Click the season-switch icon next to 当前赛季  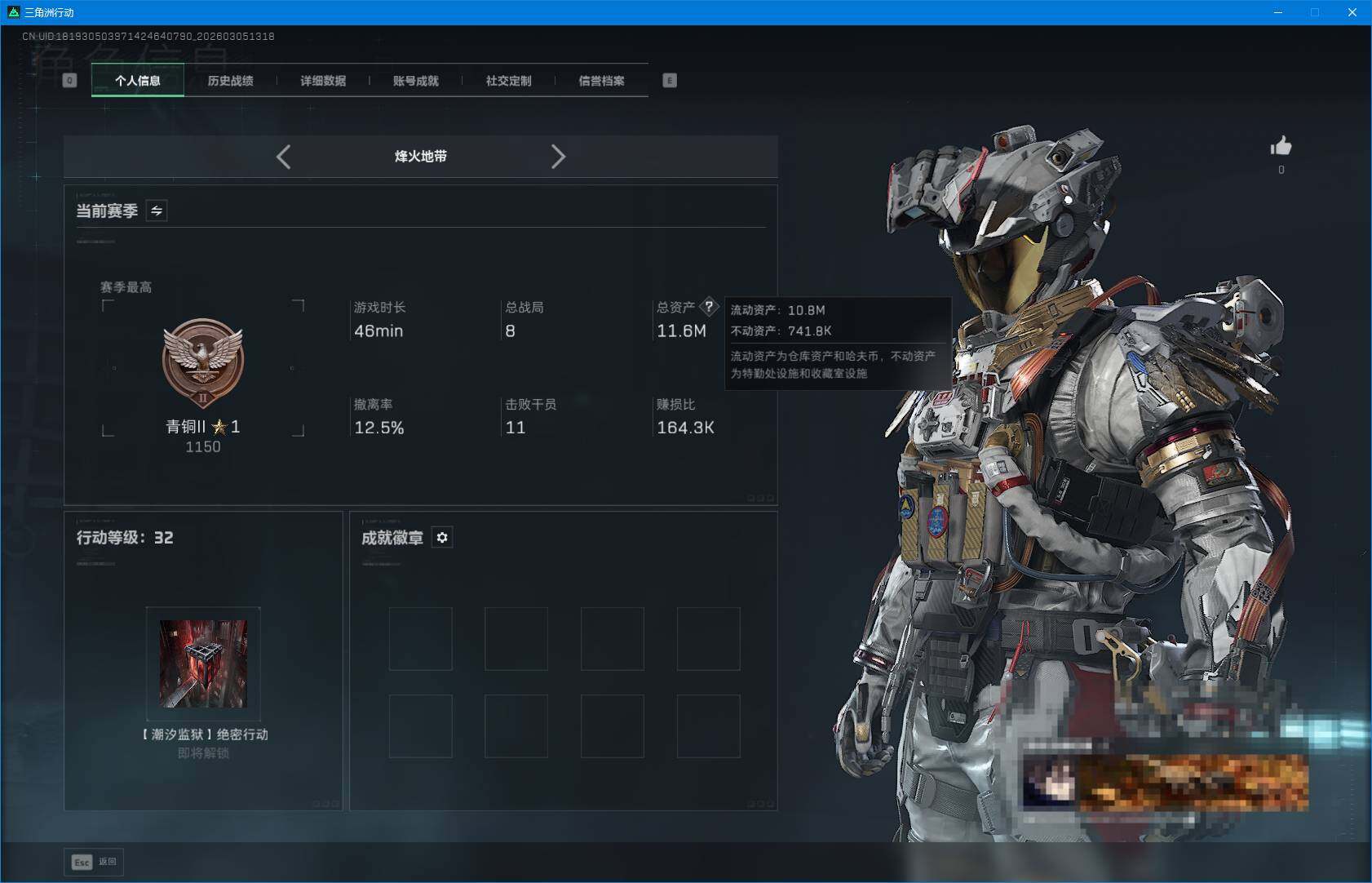pos(156,211)
